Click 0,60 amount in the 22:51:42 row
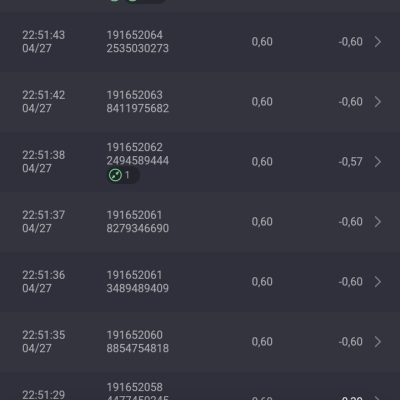 [262, 102]
